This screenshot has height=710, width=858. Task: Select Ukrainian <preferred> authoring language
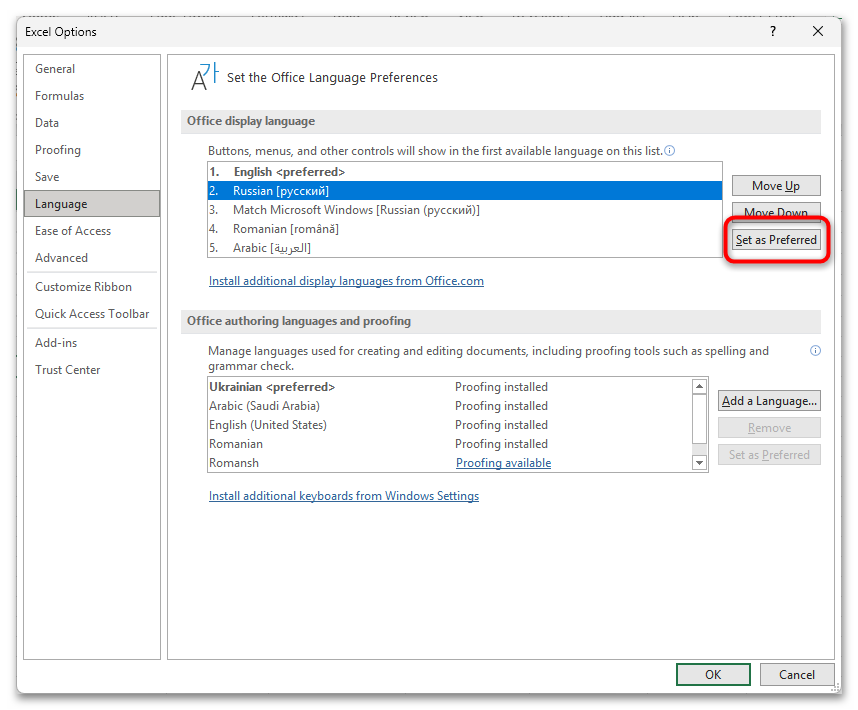tap(450, 387)
